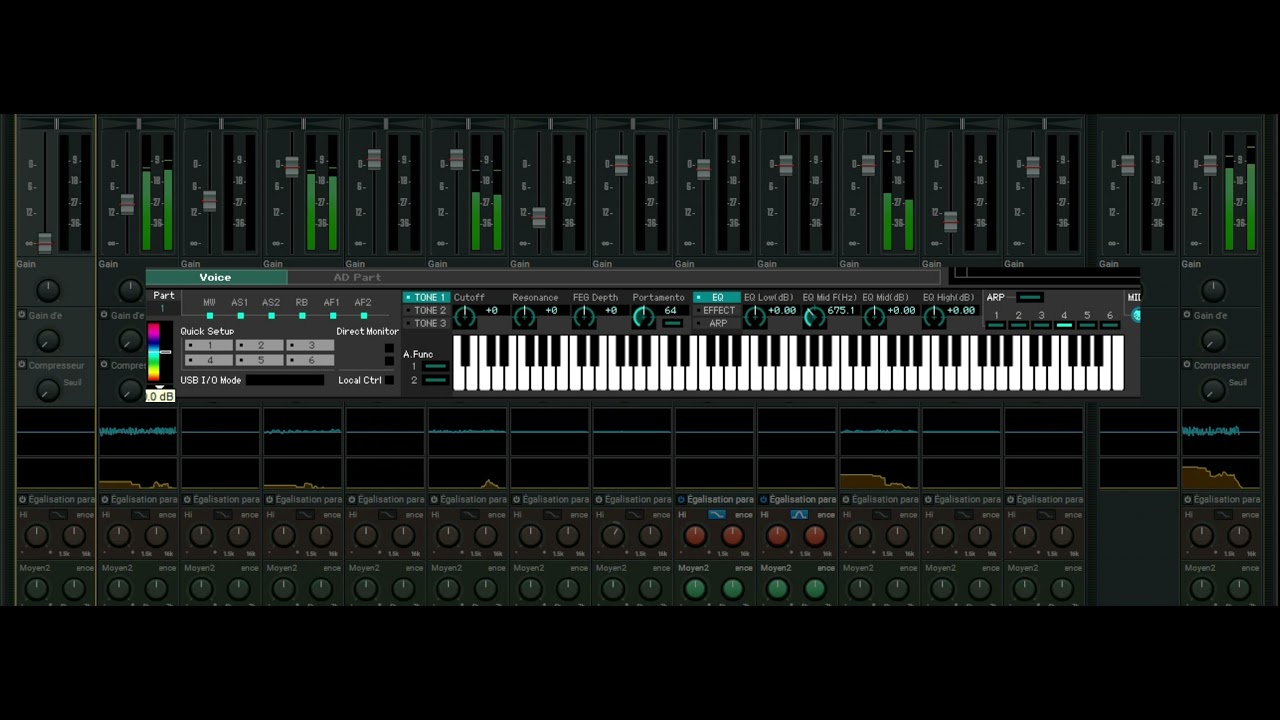Select the TONE 2 tab
The height and width of the screenshot is (720, 1280).
pyautogui.click(x=425, y=311)
